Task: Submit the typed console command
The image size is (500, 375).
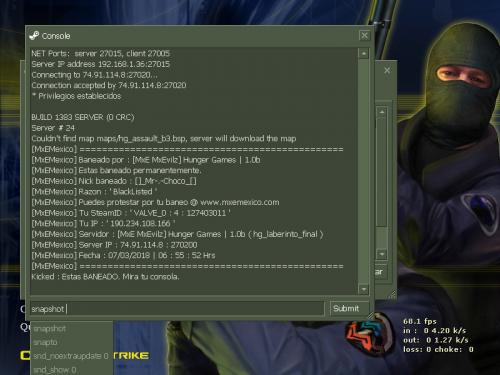Action: pyautogui.click(x=349, y=309)
